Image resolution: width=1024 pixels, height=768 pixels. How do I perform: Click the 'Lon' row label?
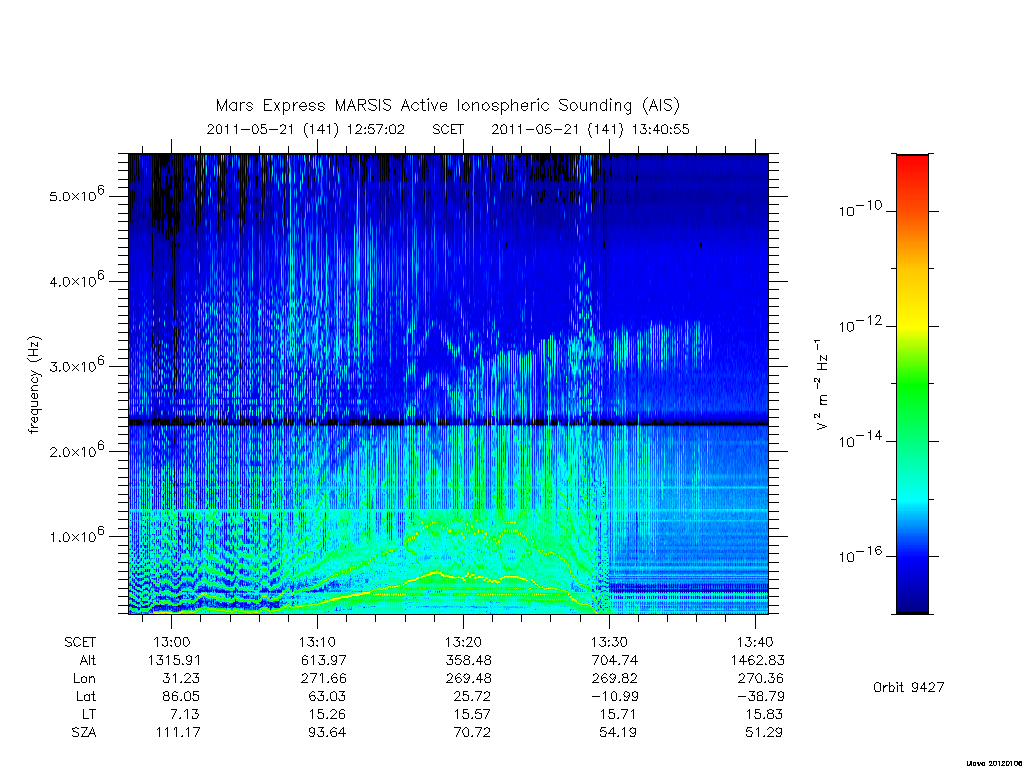[84, 679]
